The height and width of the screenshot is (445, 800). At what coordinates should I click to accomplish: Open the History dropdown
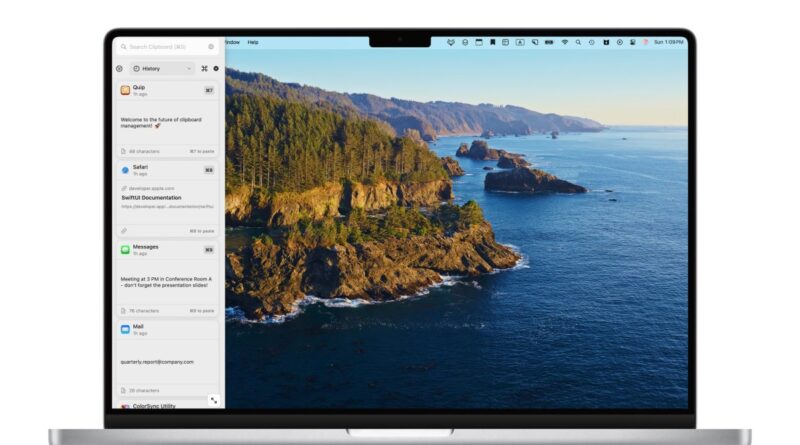point(162,68)
